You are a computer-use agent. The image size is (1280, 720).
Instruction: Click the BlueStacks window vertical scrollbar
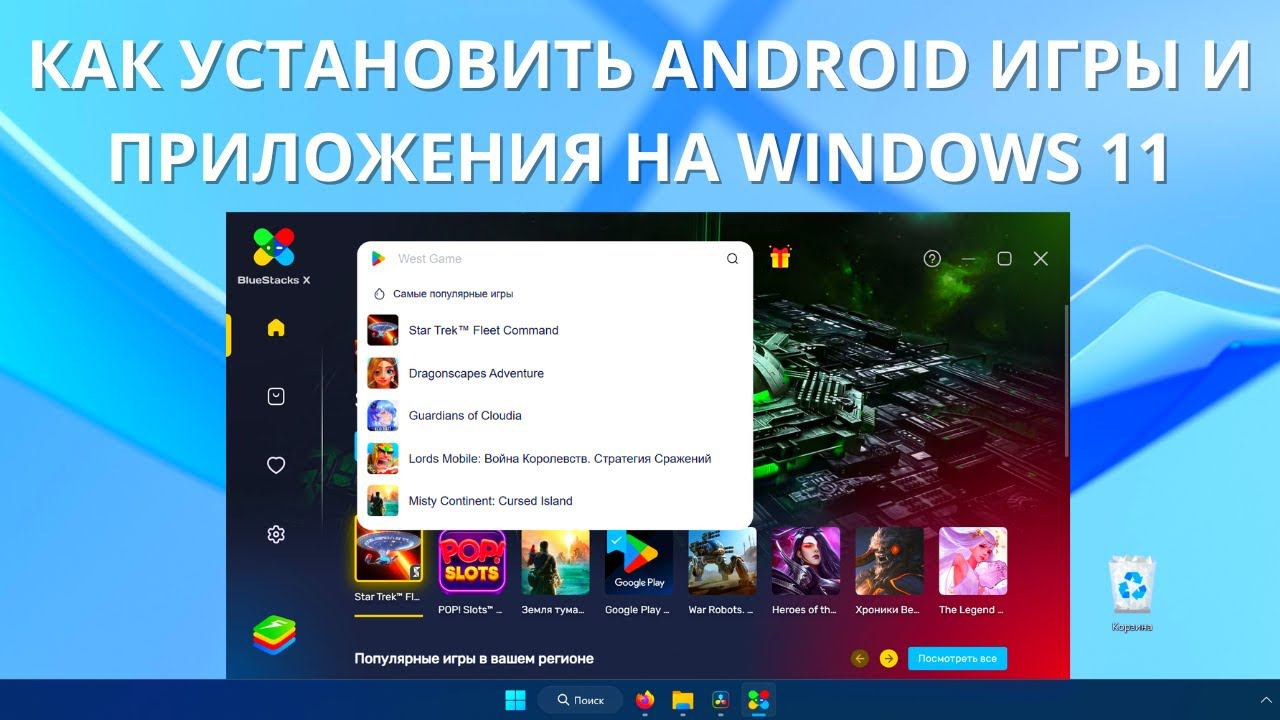1066,380
